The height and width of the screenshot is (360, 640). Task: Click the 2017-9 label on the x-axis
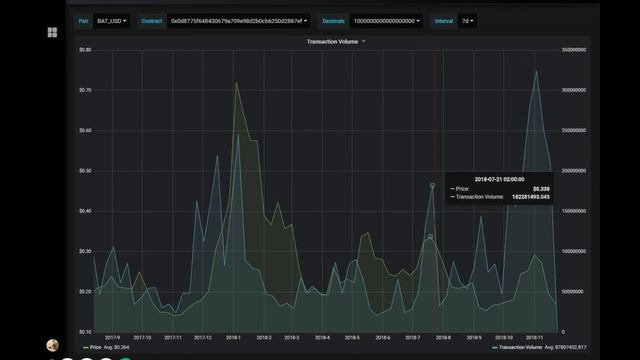coord(112,338)
